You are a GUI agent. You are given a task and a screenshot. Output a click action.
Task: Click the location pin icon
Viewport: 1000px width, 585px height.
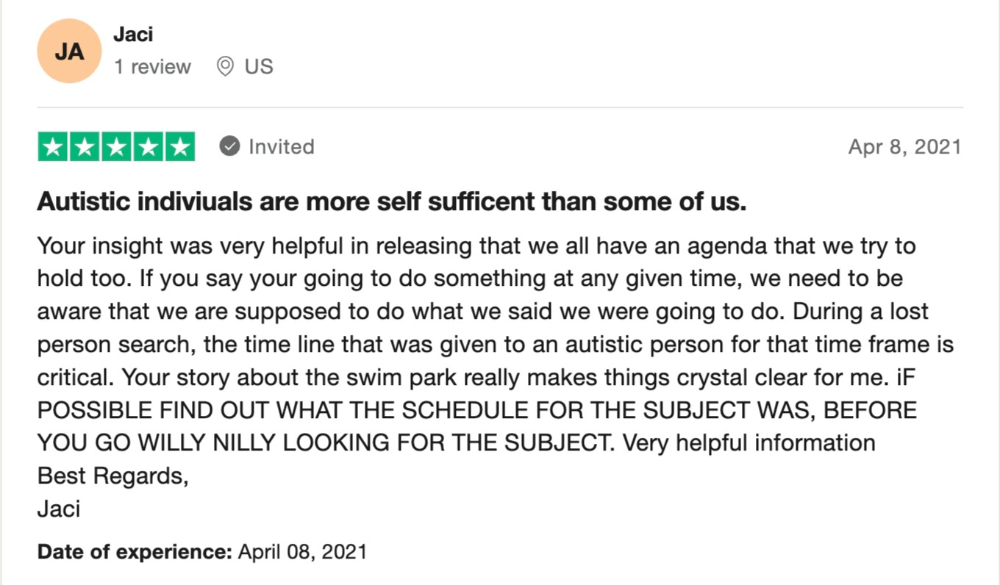coord(225,67)
